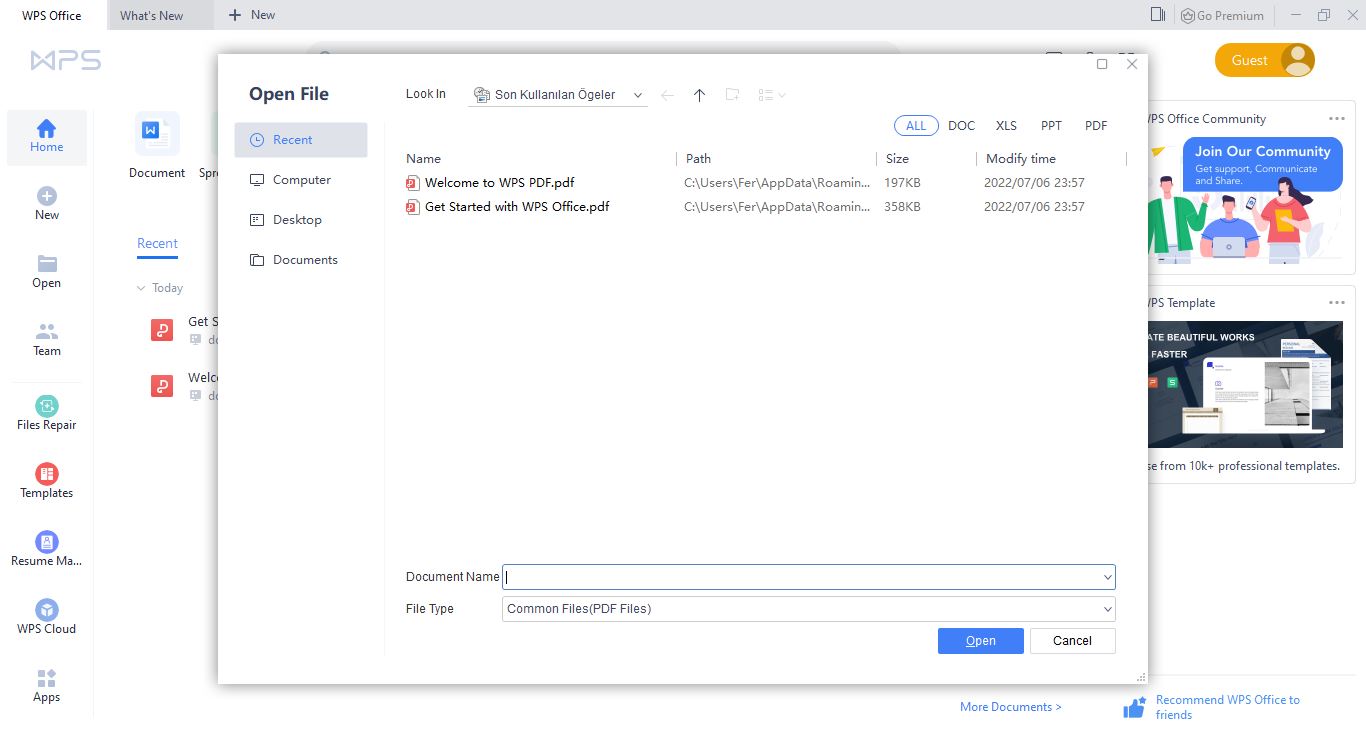Open options for WPS Template card
The image size is (1366, 738).
(x=1337, y=302)
